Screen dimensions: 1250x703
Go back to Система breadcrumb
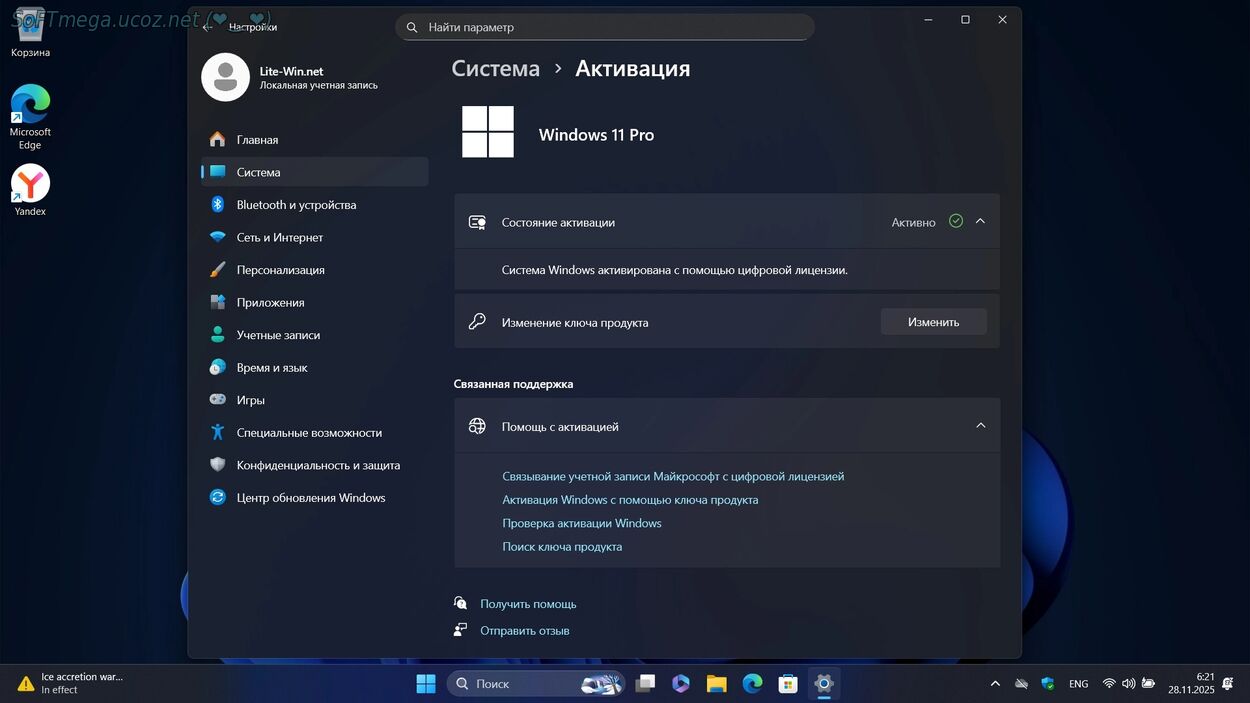point(495,68)
